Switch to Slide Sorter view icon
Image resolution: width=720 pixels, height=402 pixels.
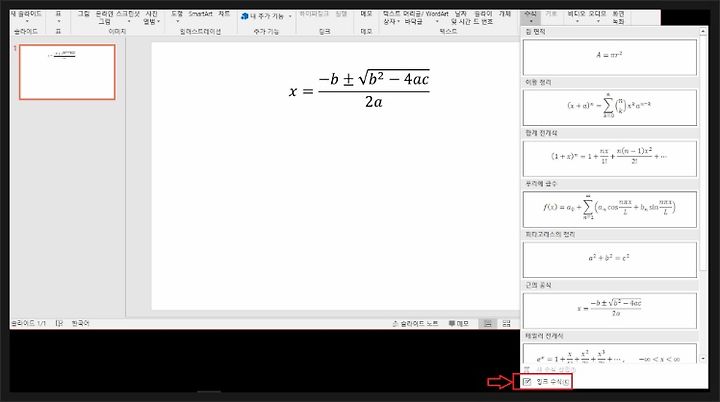pyautogui.click(x=506, y=323)
